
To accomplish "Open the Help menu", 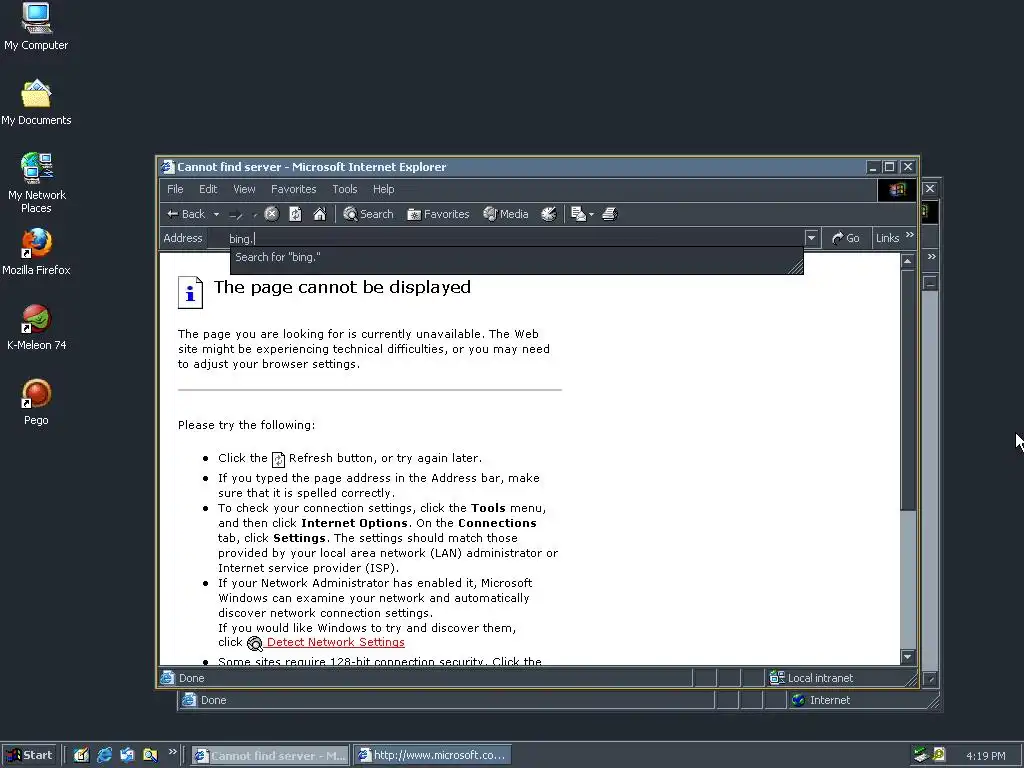I will [x=383, y=189].
